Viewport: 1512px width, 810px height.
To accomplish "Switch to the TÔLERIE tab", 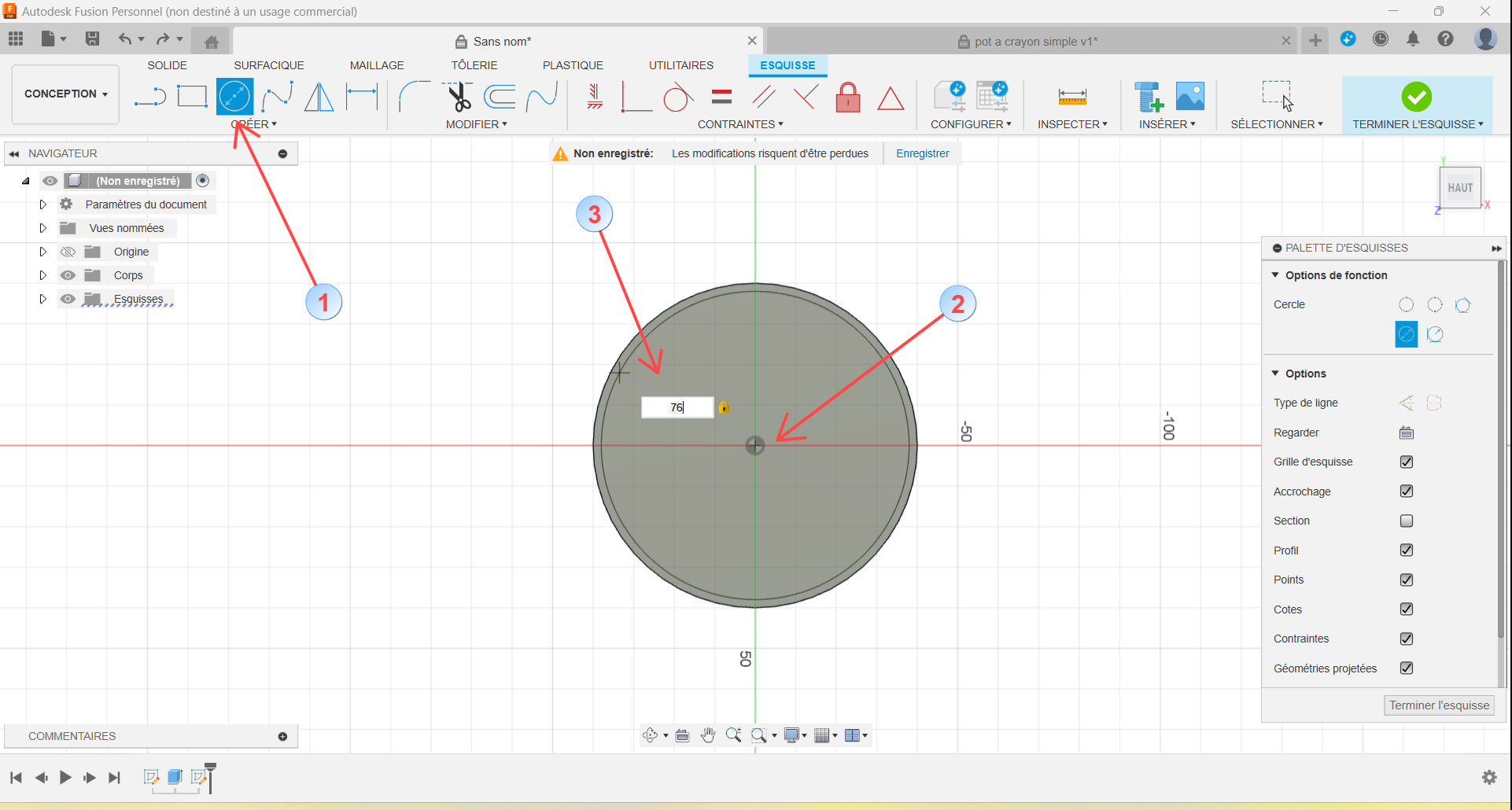I will [474, 65].
